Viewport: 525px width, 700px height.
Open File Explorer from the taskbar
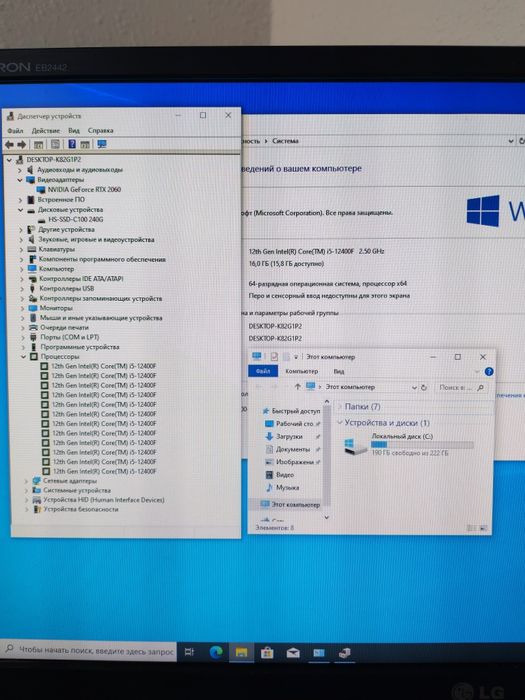click(242, 653)
